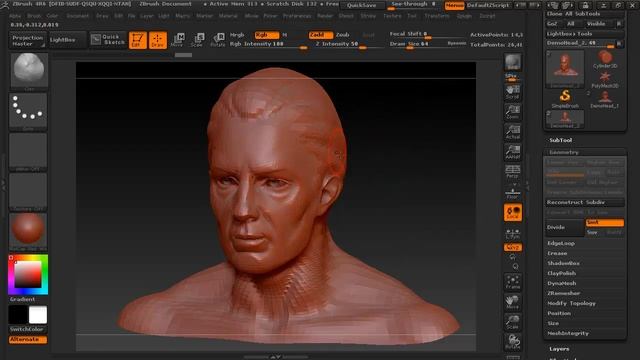The width and height of the screenshot is (640, 360).
Task: Select the SimpleBrush tool
Action: [565, 99]
